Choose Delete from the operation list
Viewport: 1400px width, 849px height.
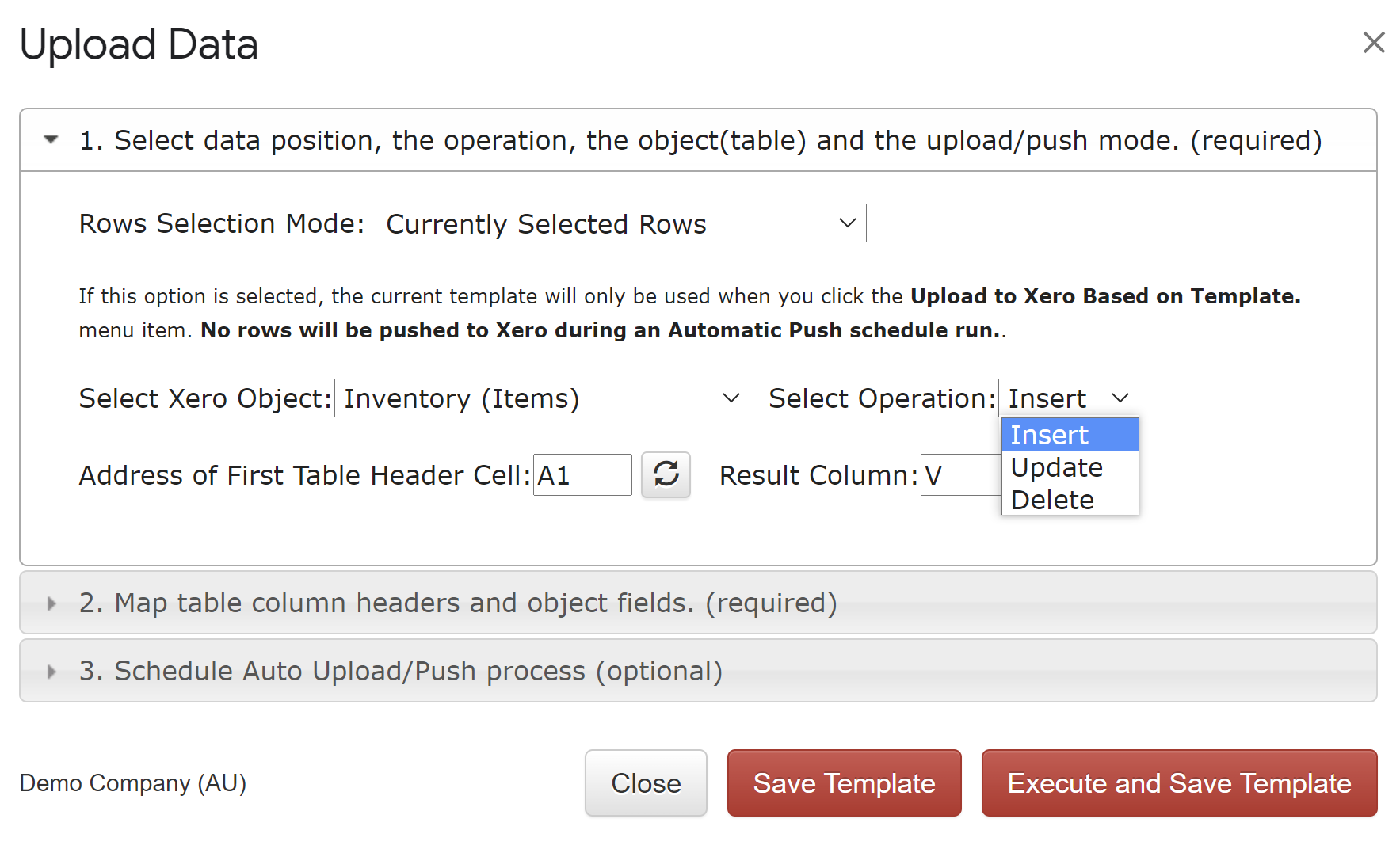(x=1070, y=500)
